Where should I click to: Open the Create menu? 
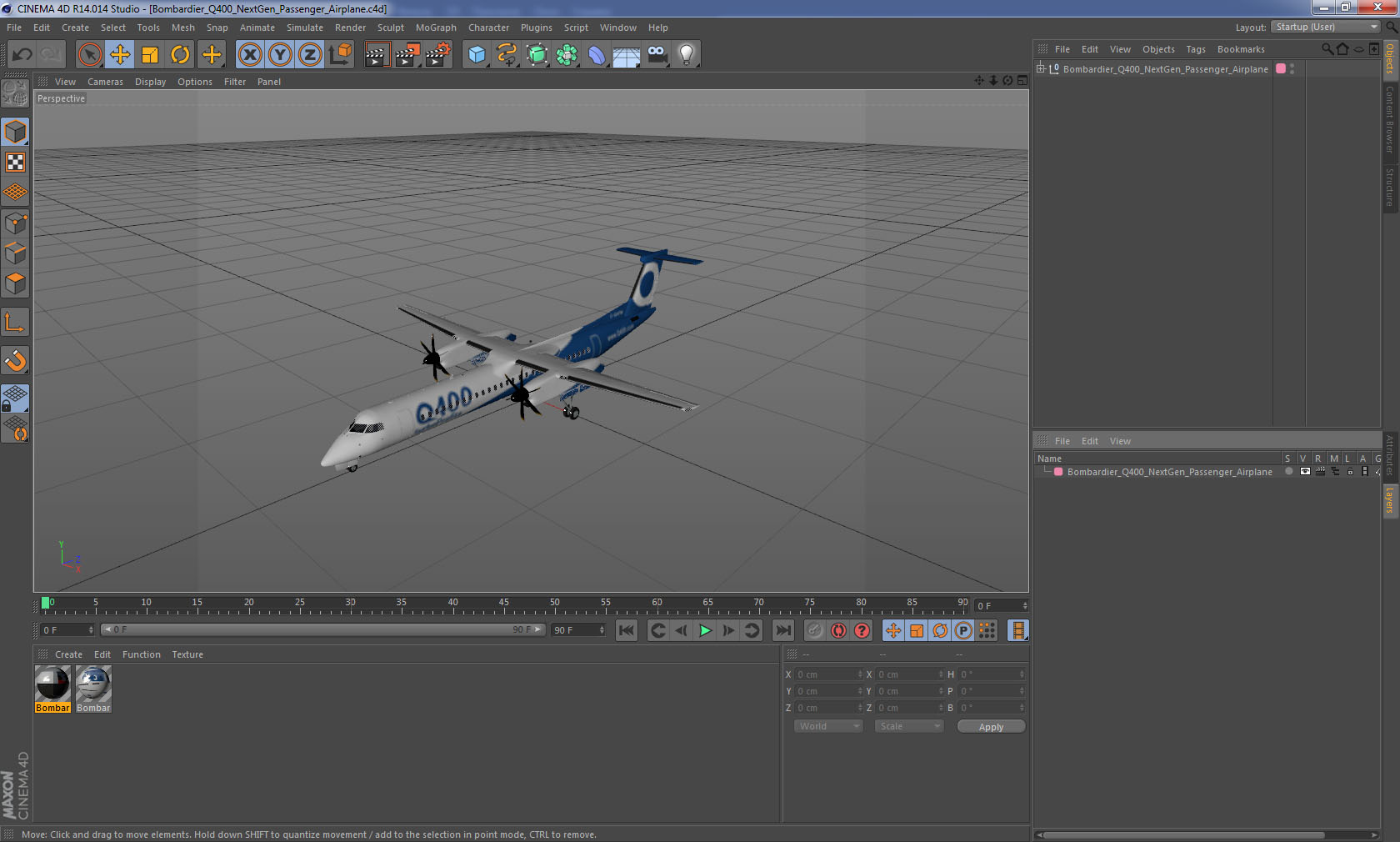click(75, 28)
